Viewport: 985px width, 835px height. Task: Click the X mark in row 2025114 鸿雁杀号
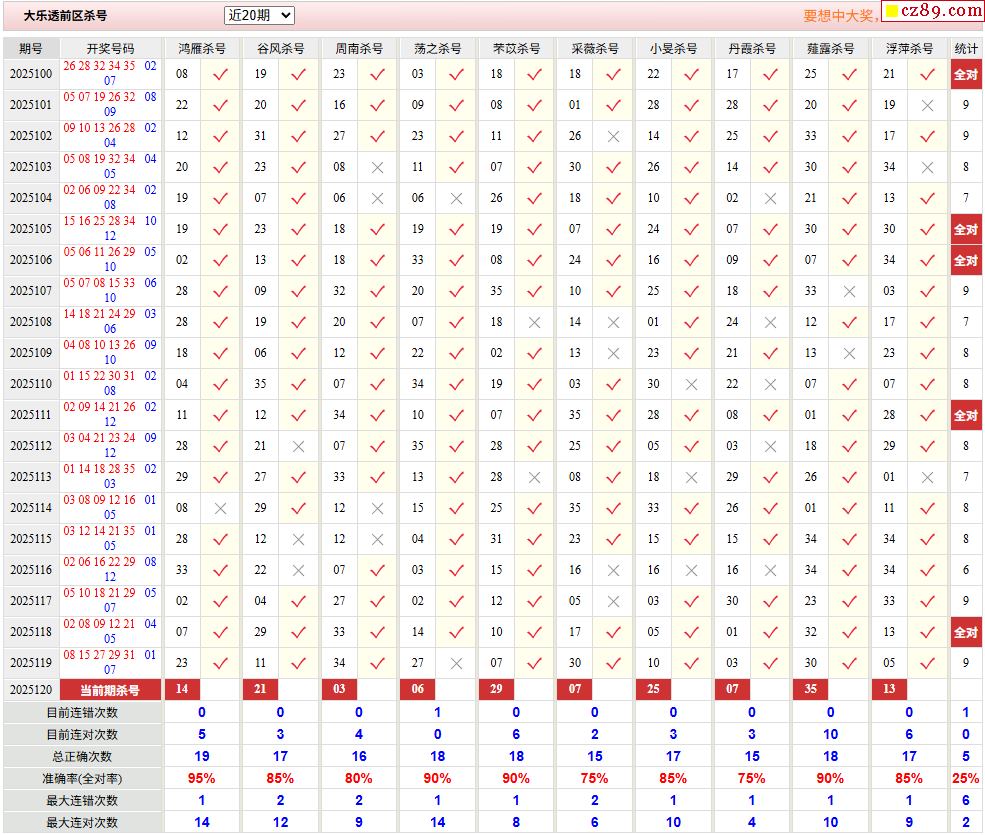[220, 508]
